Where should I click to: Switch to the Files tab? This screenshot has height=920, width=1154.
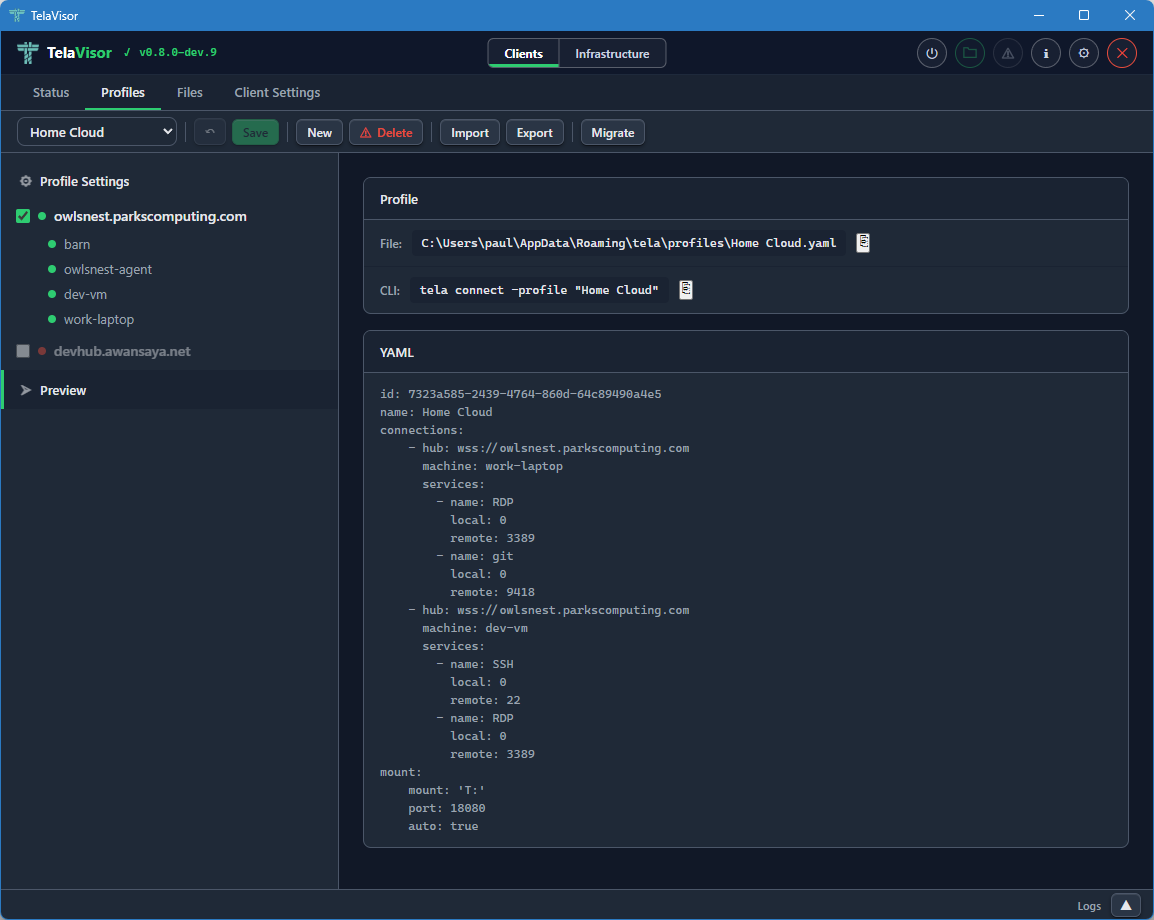(189, 92)
